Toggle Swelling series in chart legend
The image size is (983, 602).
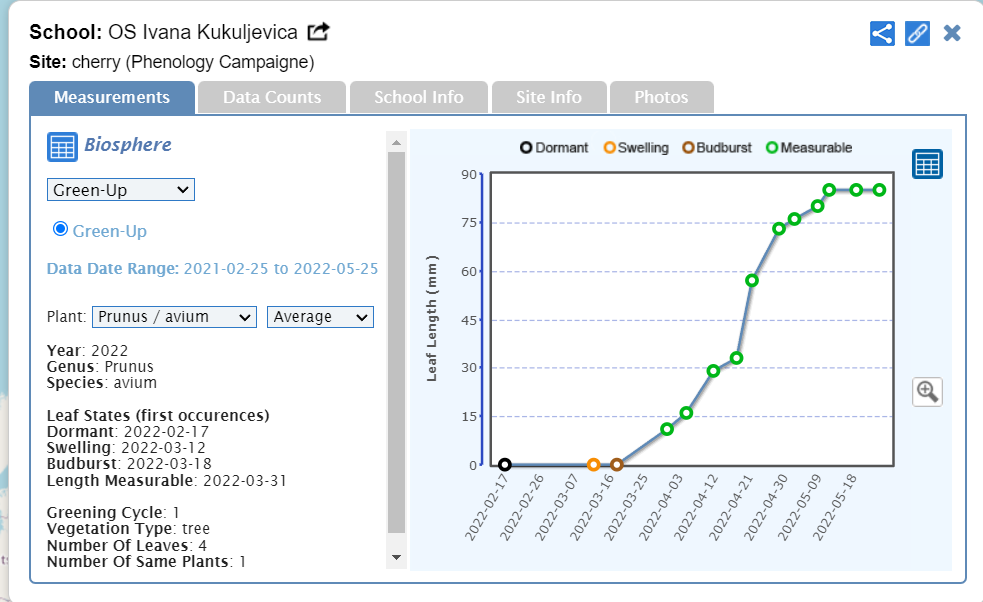(x=635, y=148)
